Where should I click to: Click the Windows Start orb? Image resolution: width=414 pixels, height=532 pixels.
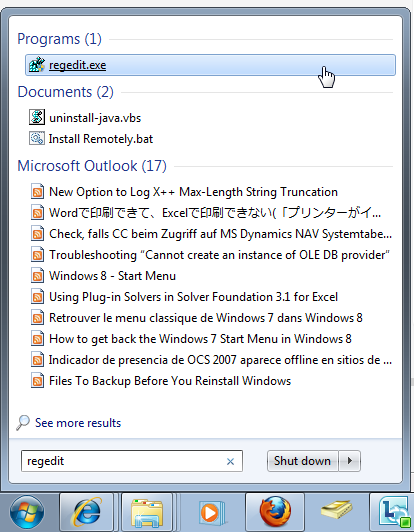27,512
